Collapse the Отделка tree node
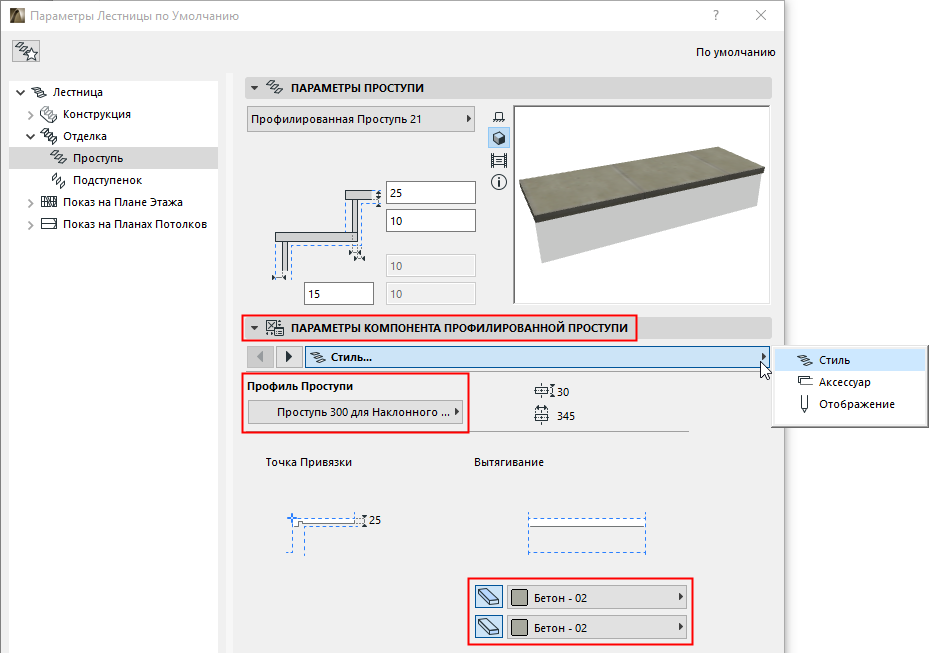This screenshot has width=929, height=653. (x=30, y=136)
